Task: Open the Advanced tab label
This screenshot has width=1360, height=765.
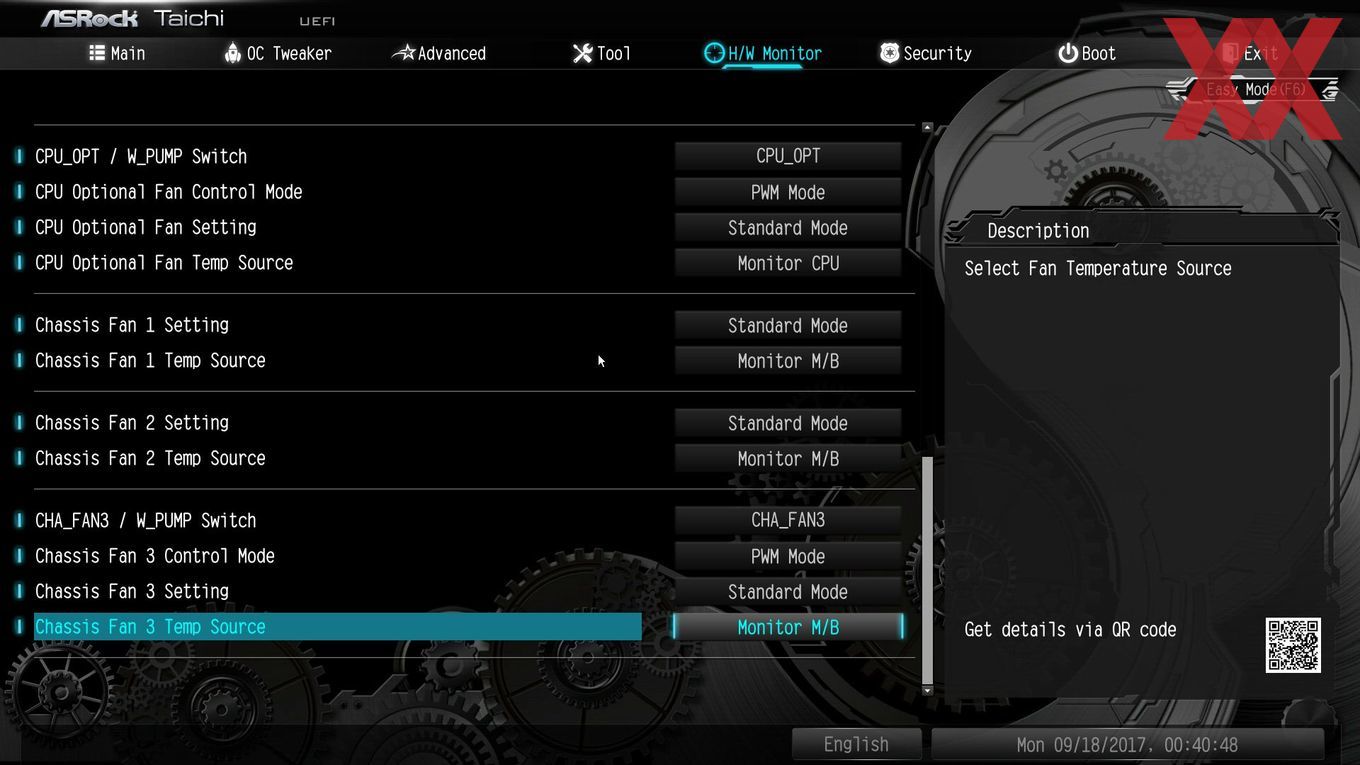Action: click(x=452, y=53)
